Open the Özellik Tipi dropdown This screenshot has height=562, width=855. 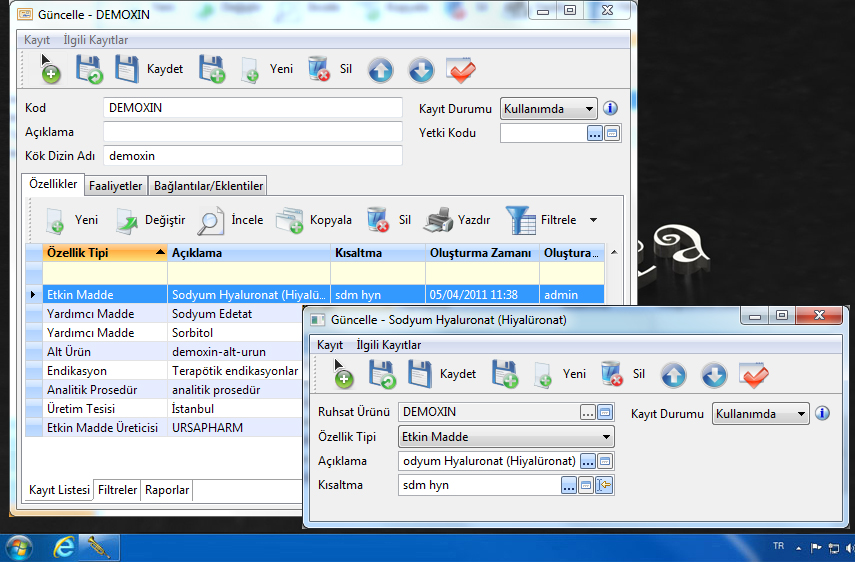(x=606, y=437)
